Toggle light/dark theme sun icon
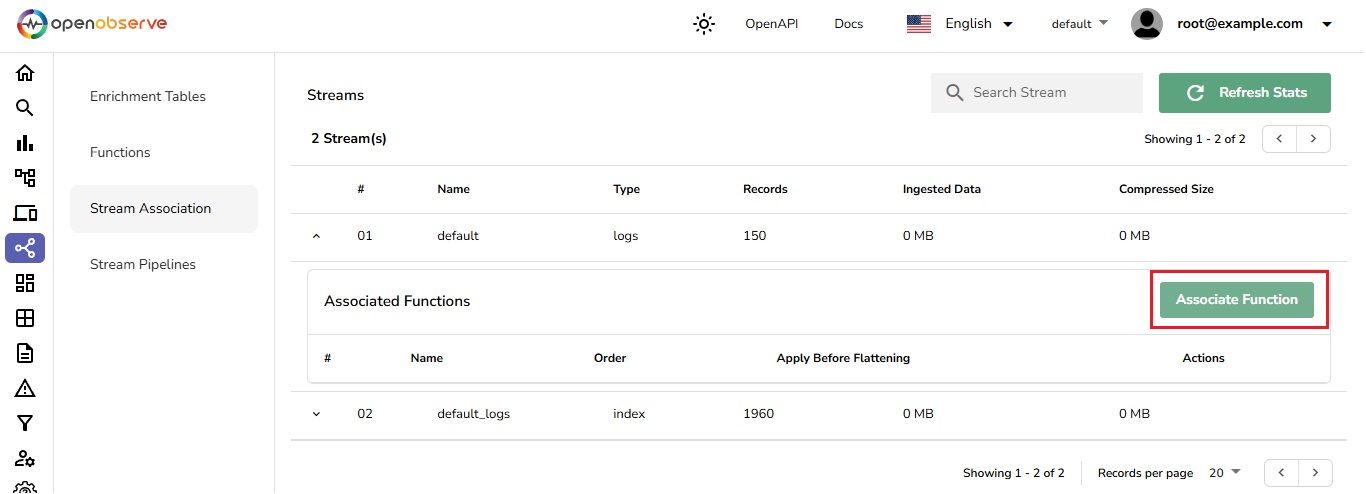 (704, 24)
